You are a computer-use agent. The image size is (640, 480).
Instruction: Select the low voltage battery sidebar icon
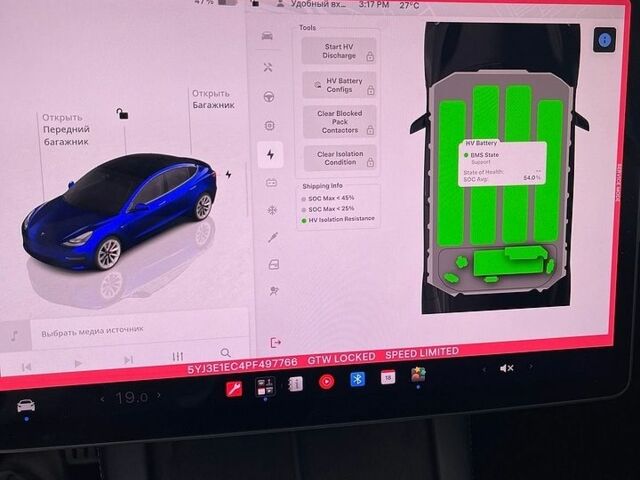(x=271, y=183)
